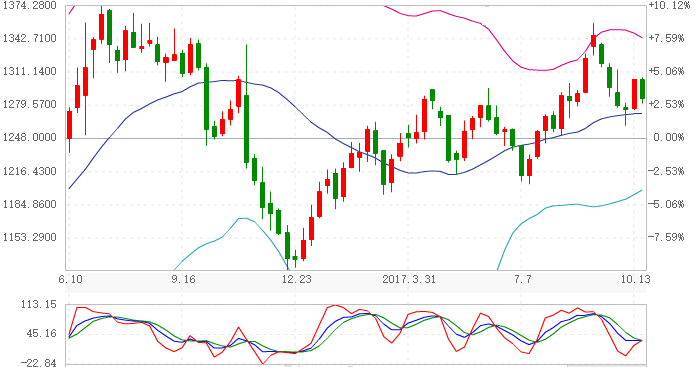Select the 10.13 date marker

pos(636,279)
